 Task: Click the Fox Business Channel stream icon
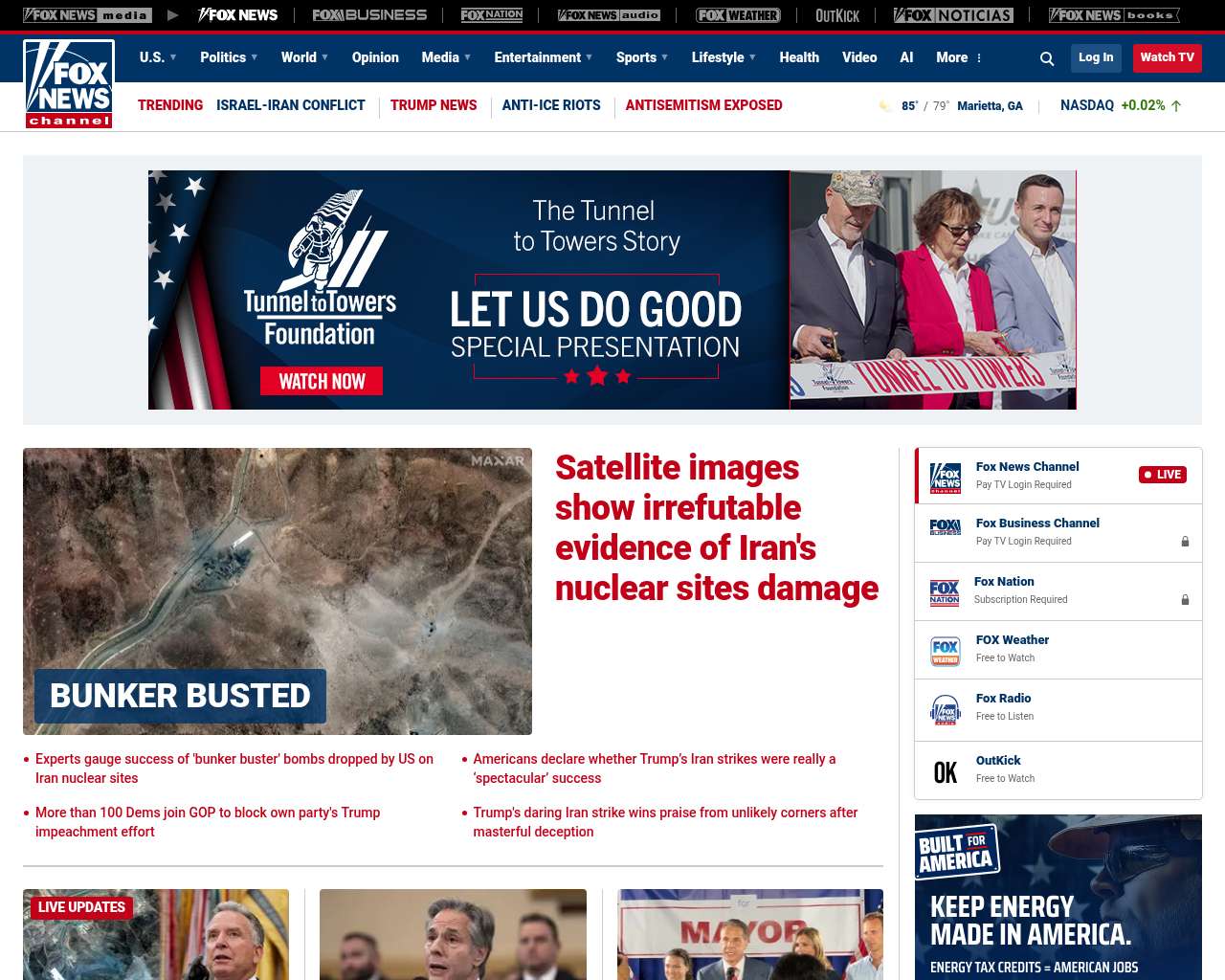point(946,527)
